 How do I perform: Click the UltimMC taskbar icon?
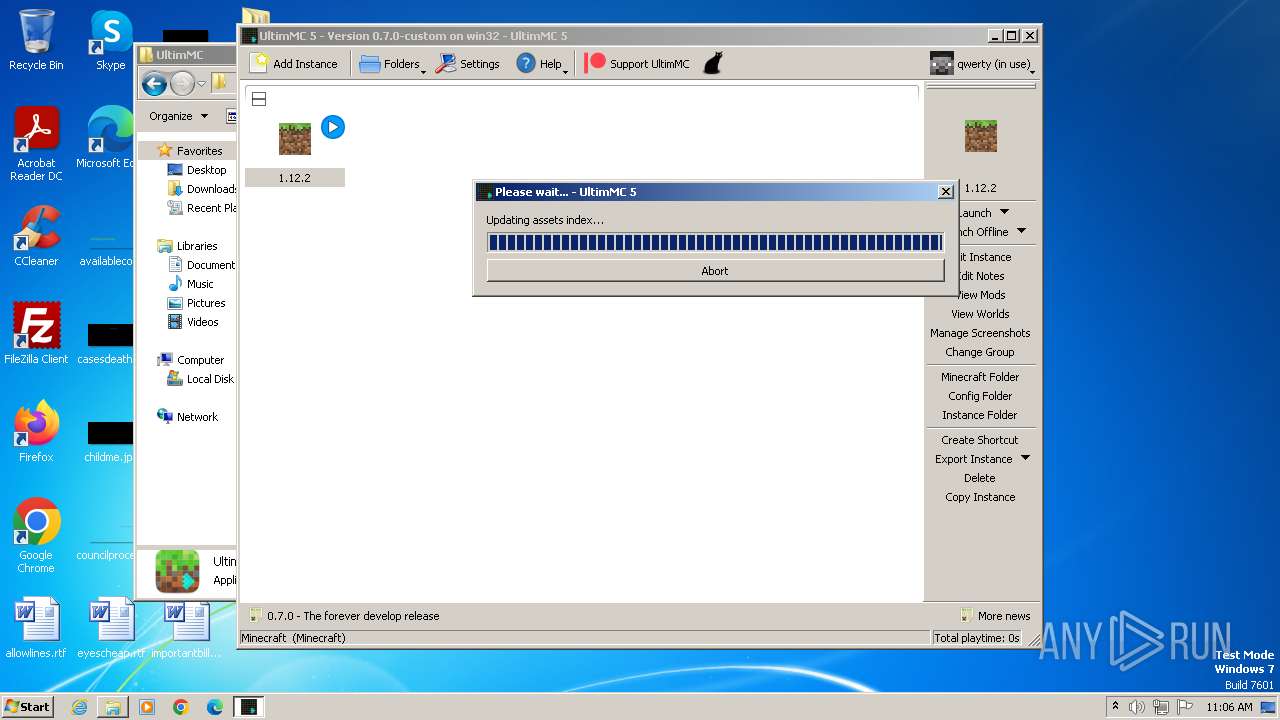pos(249,707)
